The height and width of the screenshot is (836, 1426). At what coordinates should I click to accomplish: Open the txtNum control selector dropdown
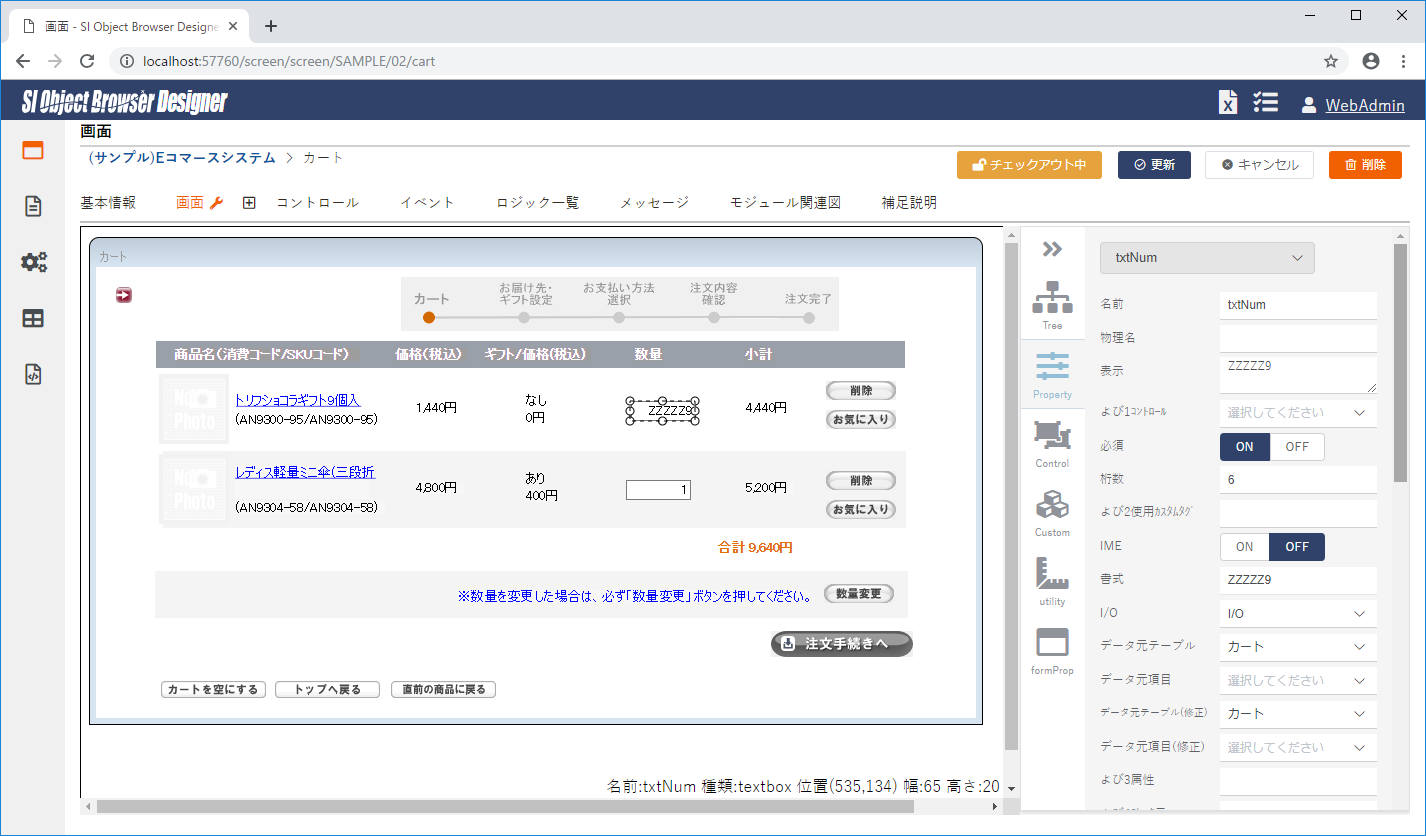click(1207, 257)
